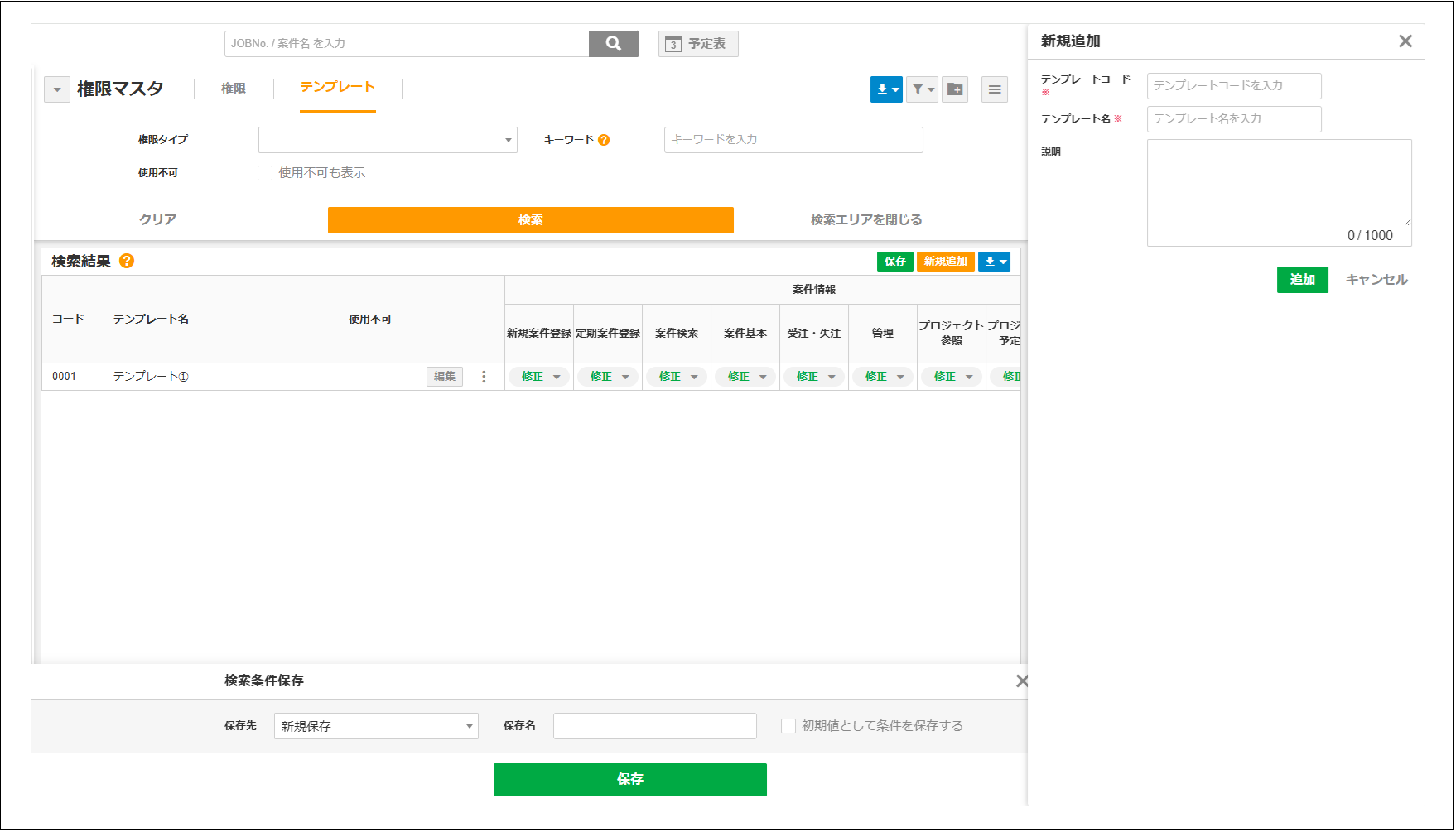Image resolution: width=1456 pixels, height=832 pixels.
Task: Enable the 使用不可も表示 checkbox
Action: pyautogui.click(x=265, y=173)
